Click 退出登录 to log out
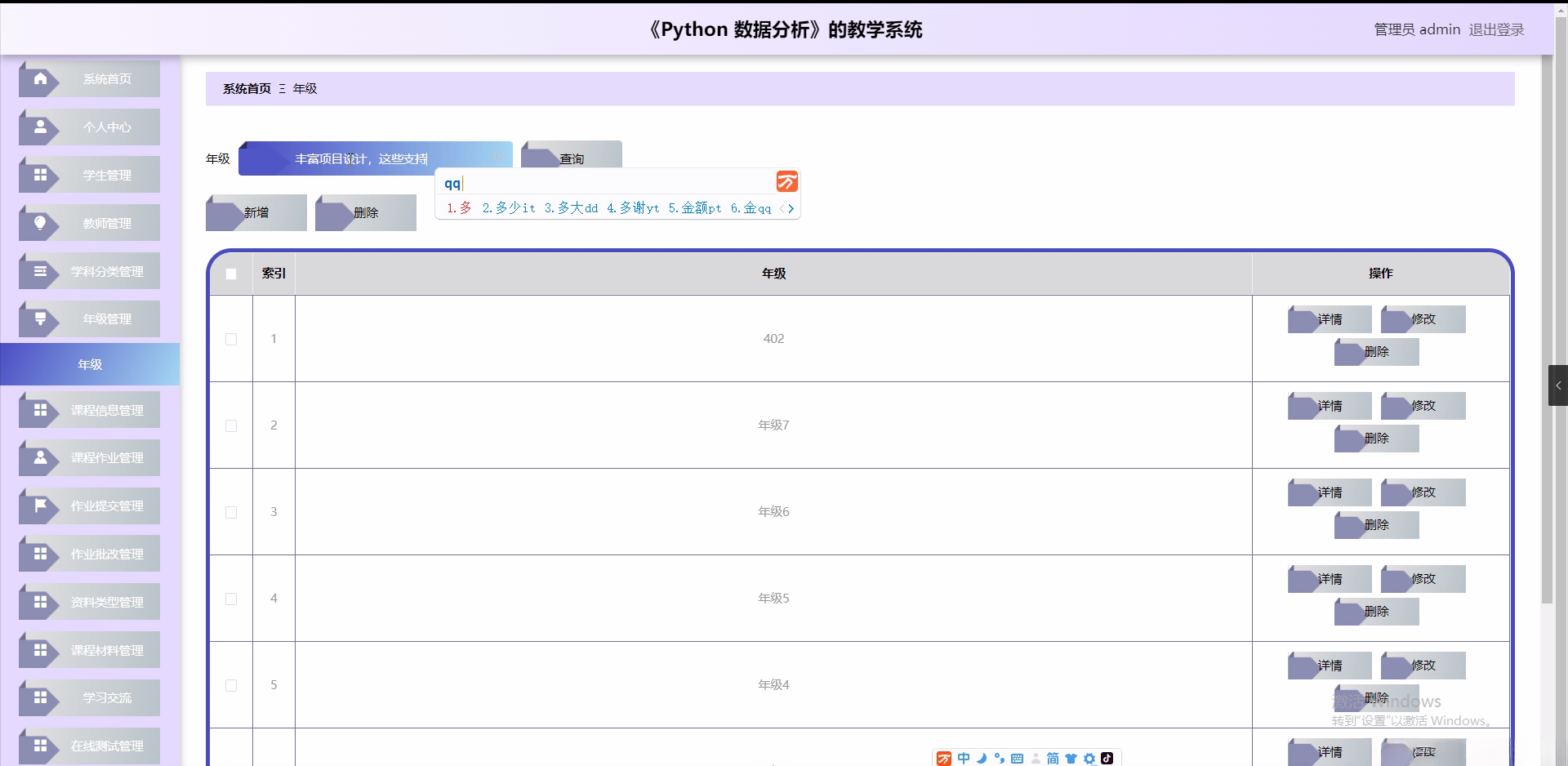 point(1495,29)
